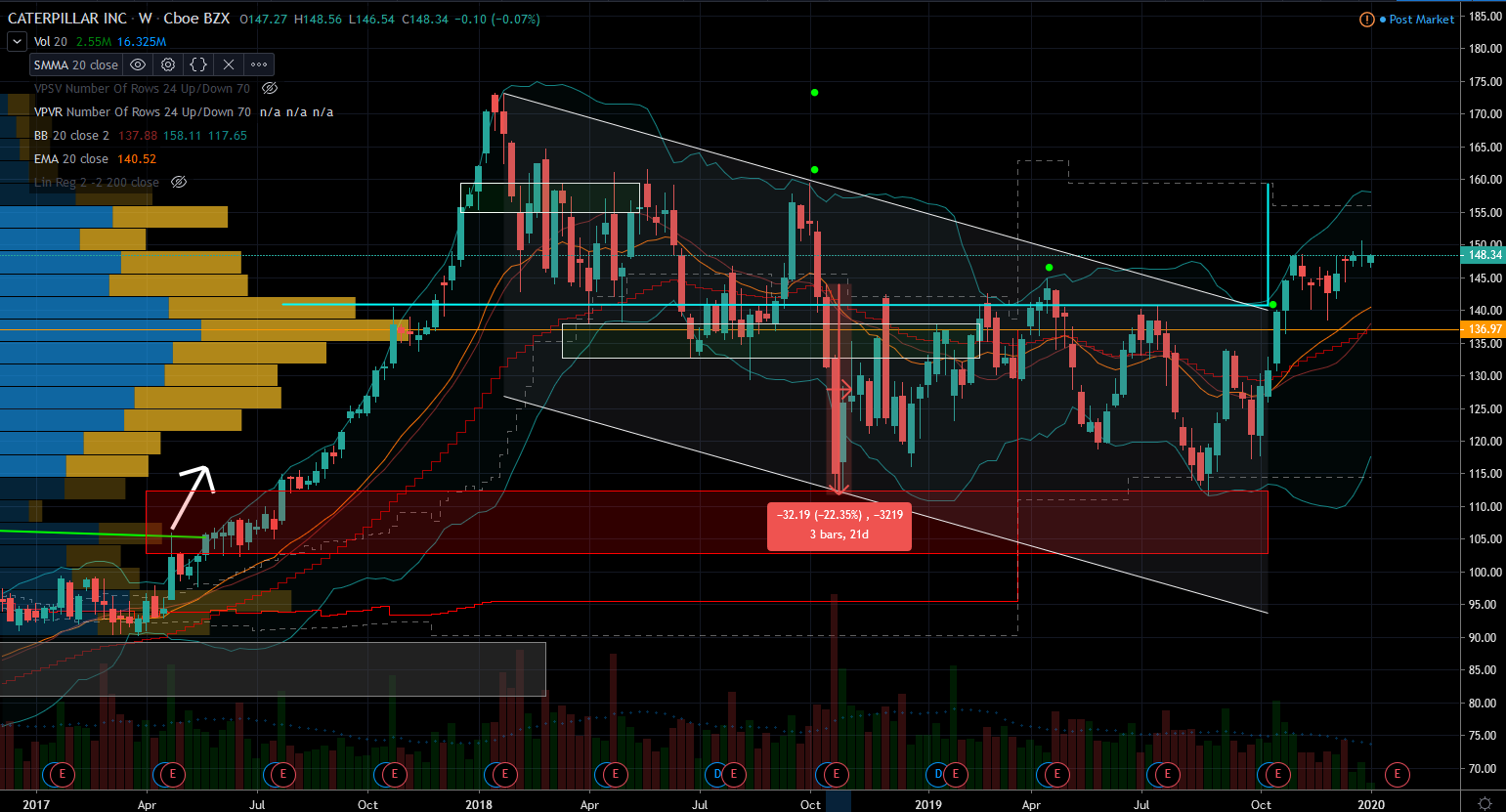Viewport: 1506px width, 812px height.
Task: Open the 2020 earnings marker
Action: click(1398, 774)
